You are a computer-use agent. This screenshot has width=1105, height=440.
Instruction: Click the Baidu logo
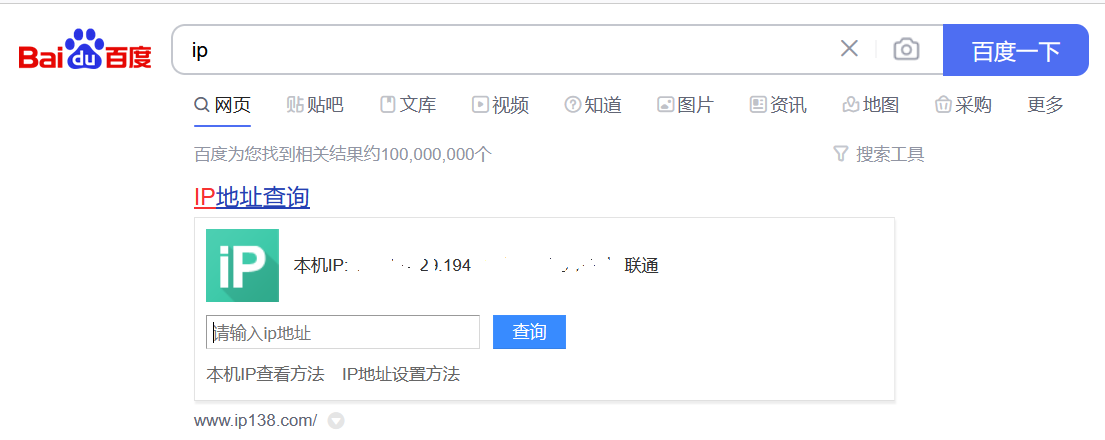click(85, 49)
